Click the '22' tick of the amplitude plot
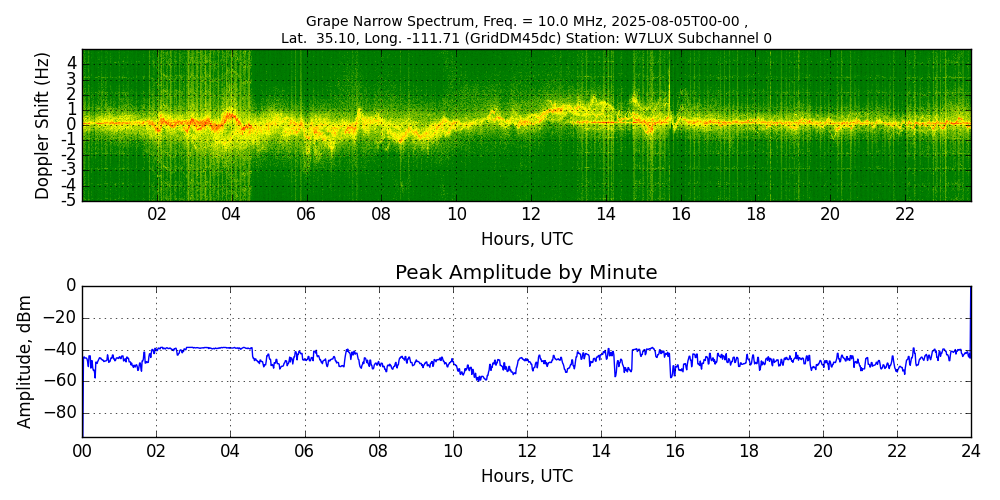Viewport: 1000px width, 500px height. tap(897, 450)
